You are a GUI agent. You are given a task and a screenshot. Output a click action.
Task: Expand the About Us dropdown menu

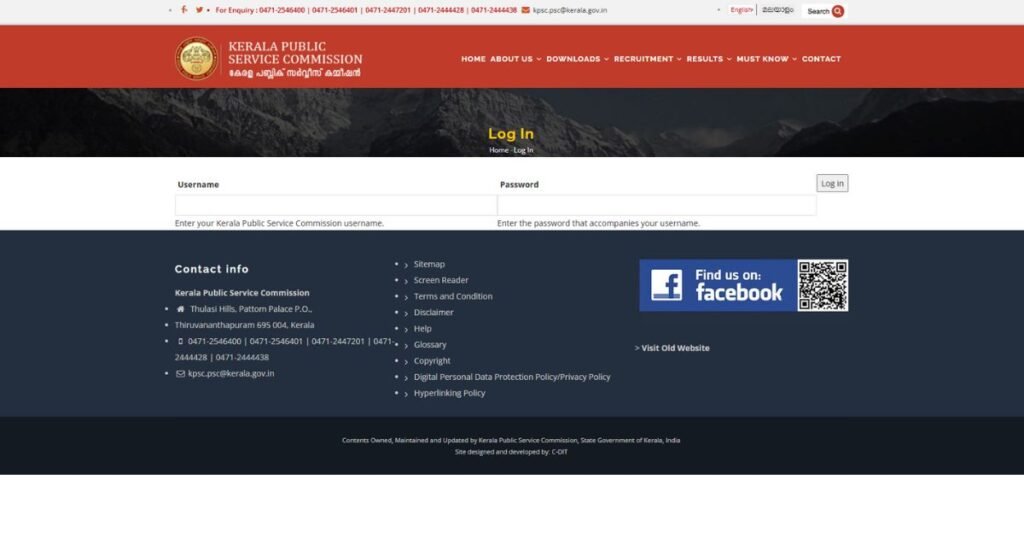(x=515, y=59)
